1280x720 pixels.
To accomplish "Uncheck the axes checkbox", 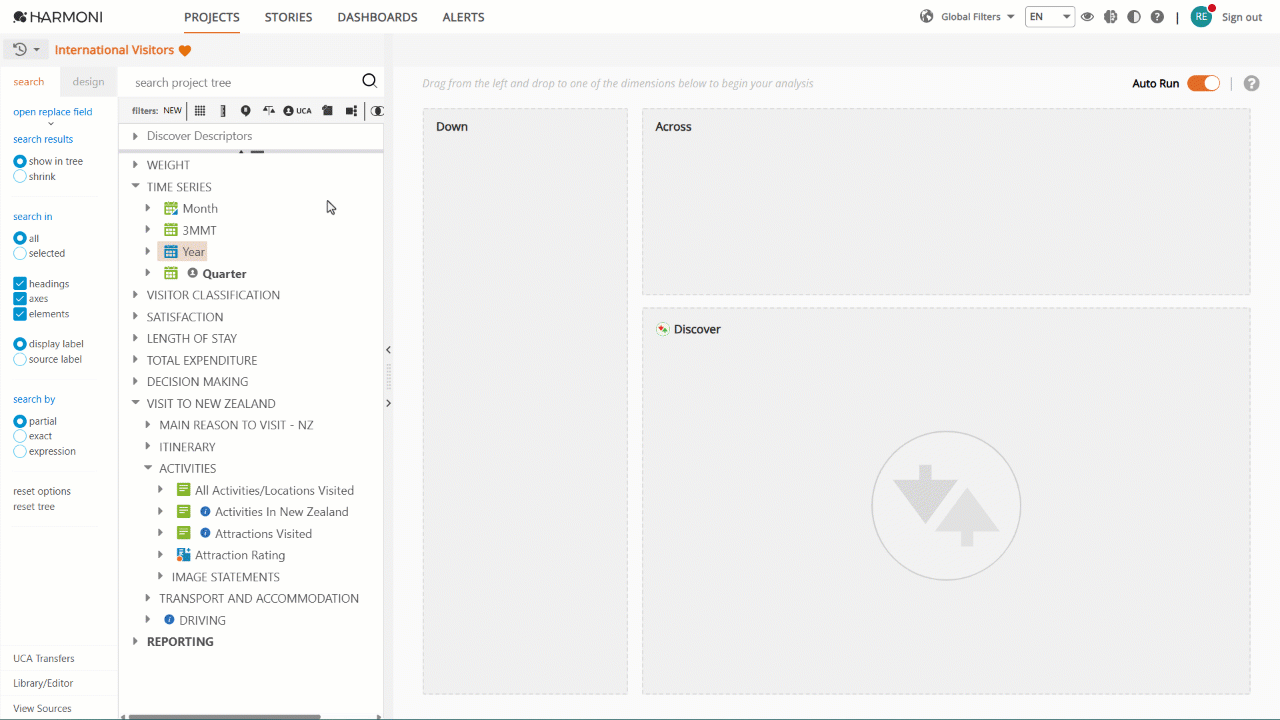I will [x=20, y=299].
